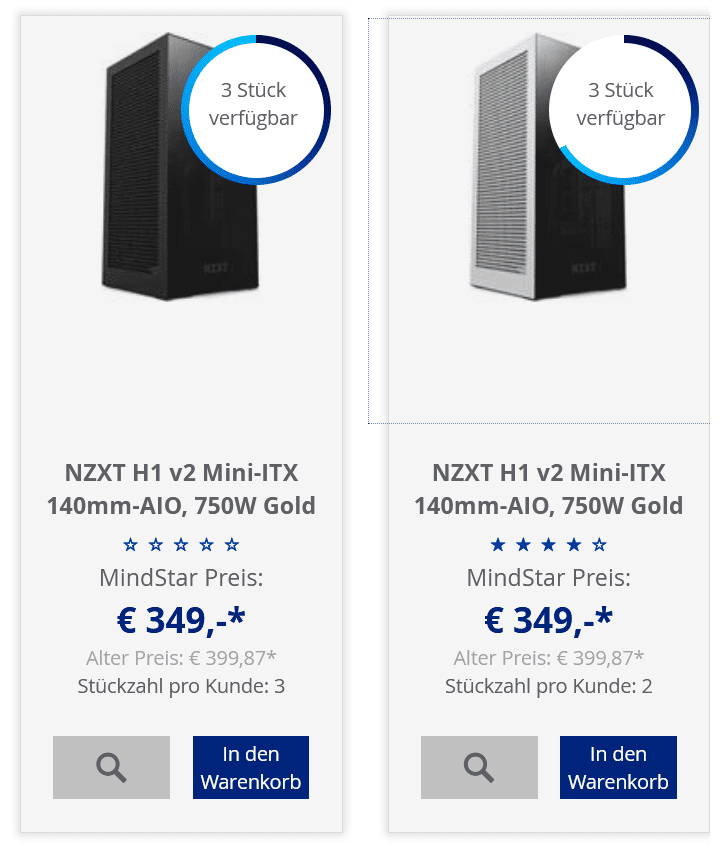Click the first filled star on right product
The height and width of the screenshot is (844, 723).
click(x=498, y=545)
